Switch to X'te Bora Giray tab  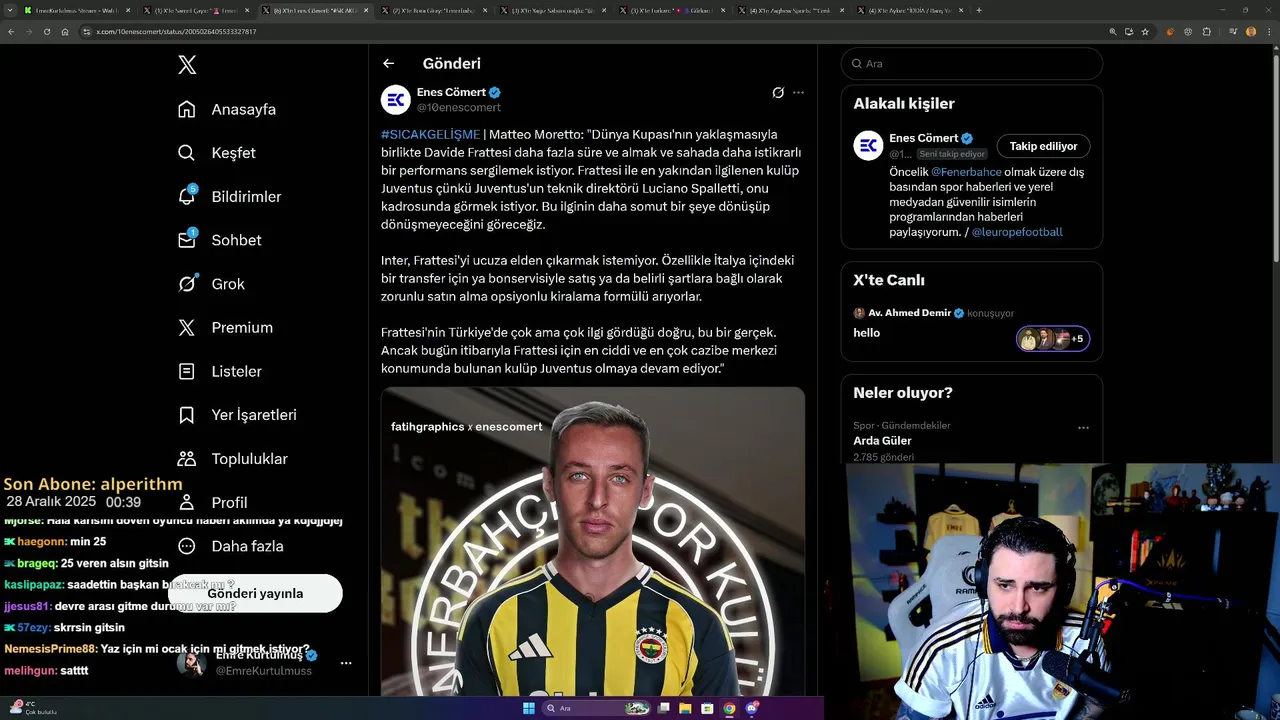434,10
